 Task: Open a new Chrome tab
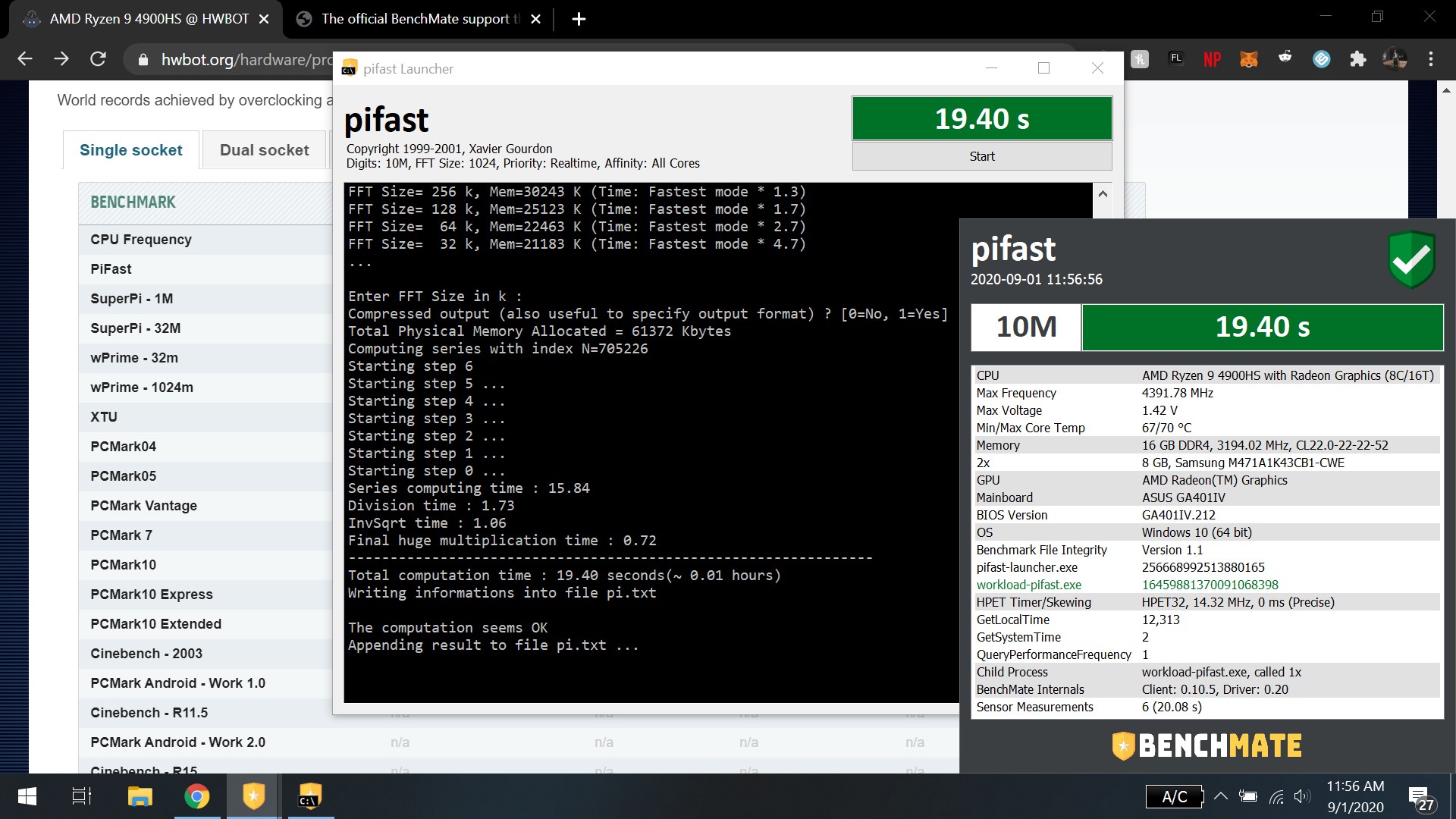[x=579, y=19]
